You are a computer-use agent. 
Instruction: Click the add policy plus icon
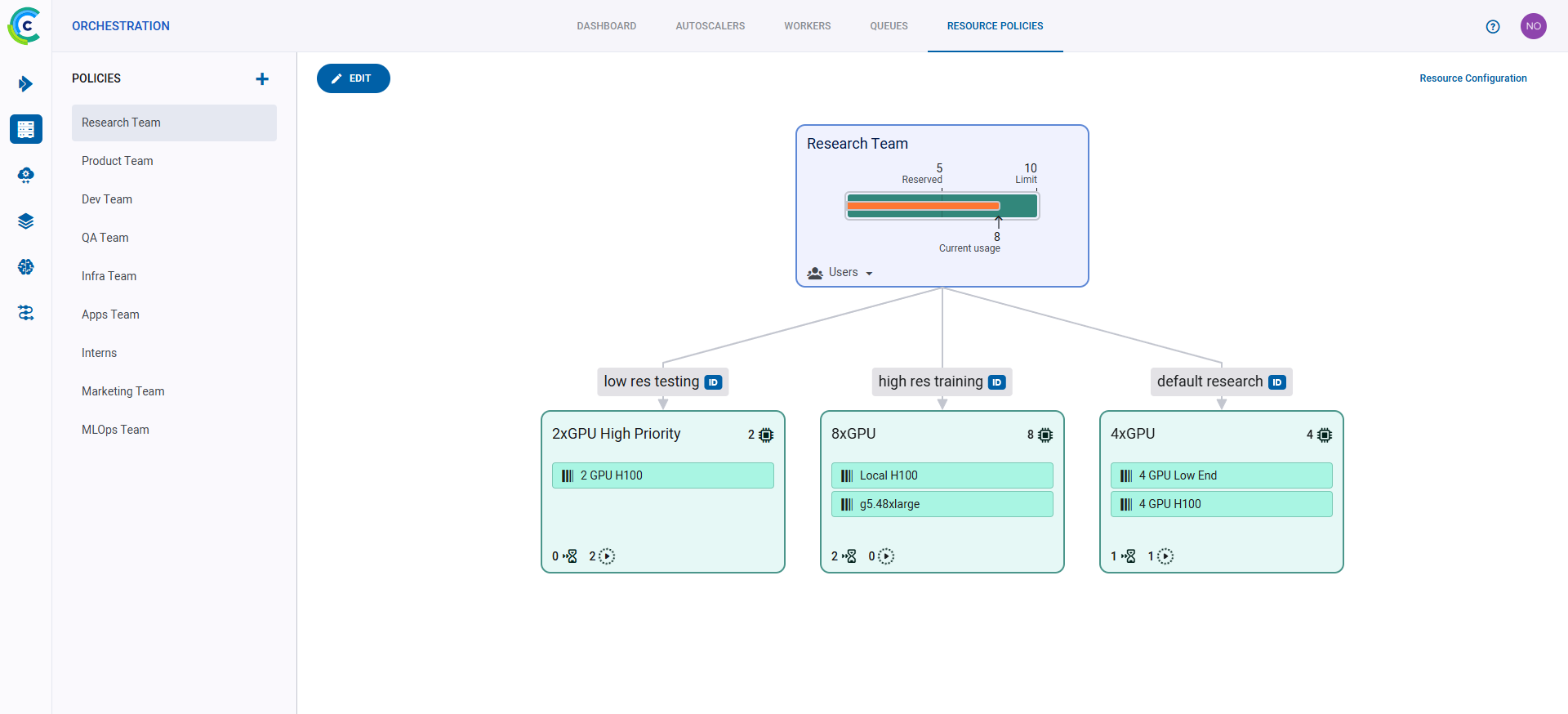click(x=262, y=79)
